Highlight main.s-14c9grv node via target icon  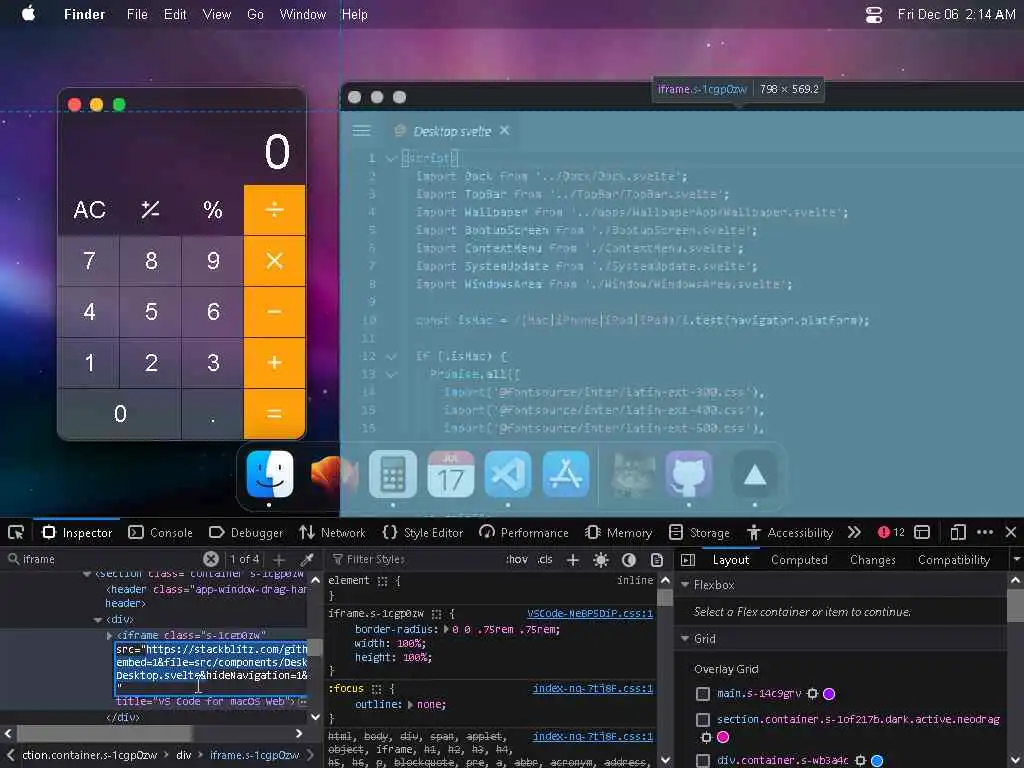pos(812,694)
